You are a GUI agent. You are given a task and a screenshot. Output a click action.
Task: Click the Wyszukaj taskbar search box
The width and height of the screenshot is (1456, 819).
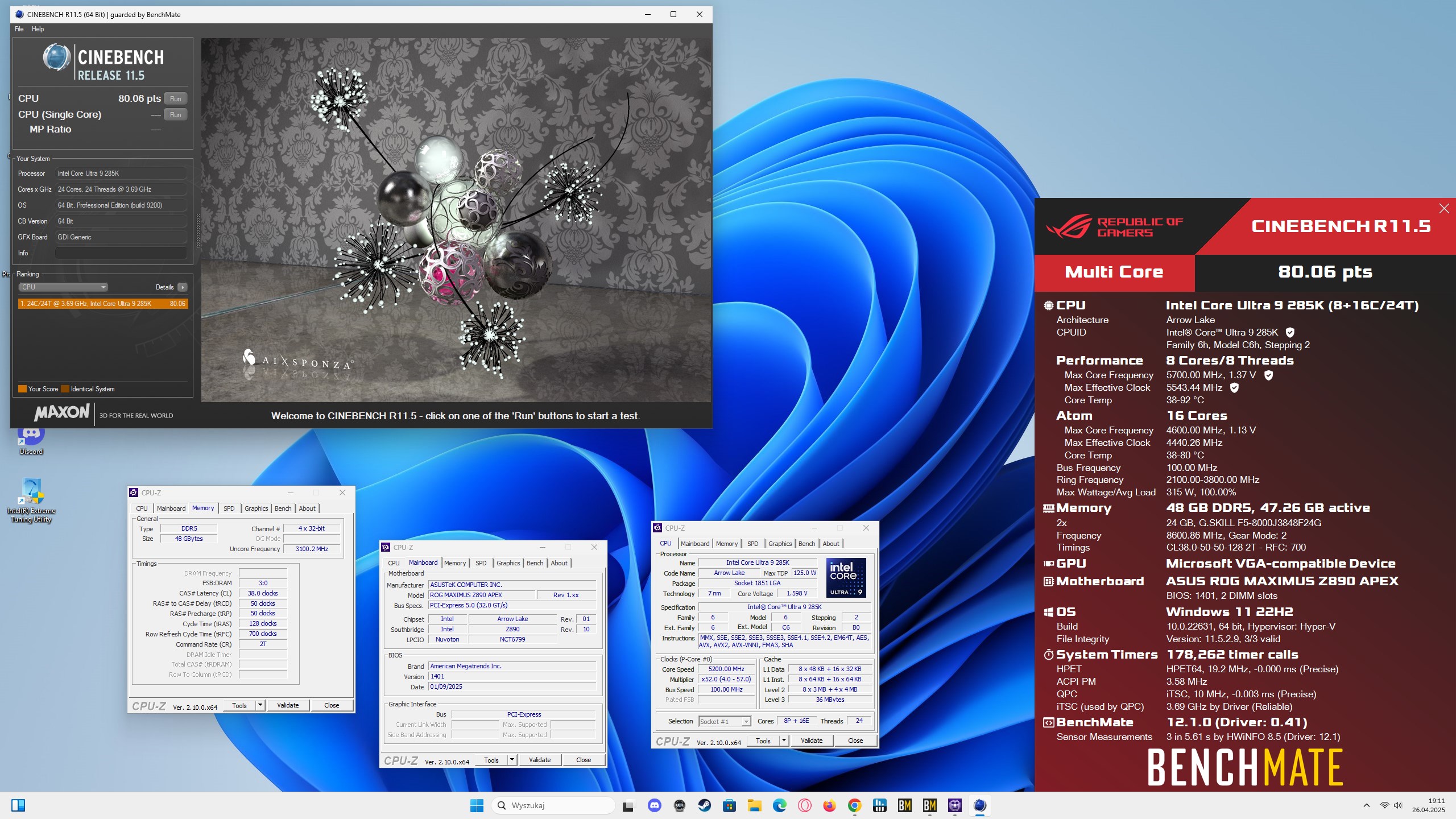pyautogui.click(x=554, y=805)
